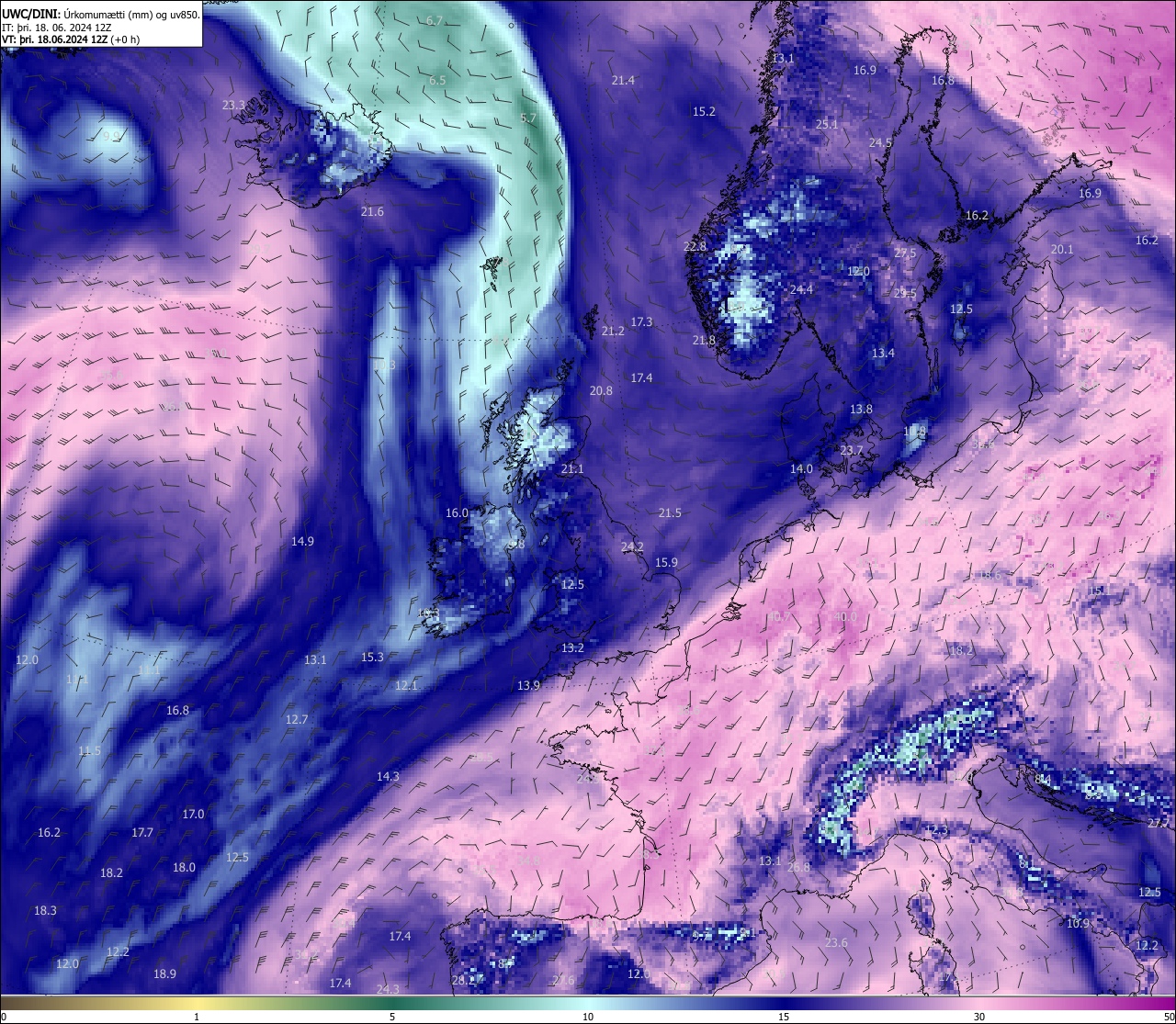Click the 10.9 value over southern Italy

(1078, 924)
